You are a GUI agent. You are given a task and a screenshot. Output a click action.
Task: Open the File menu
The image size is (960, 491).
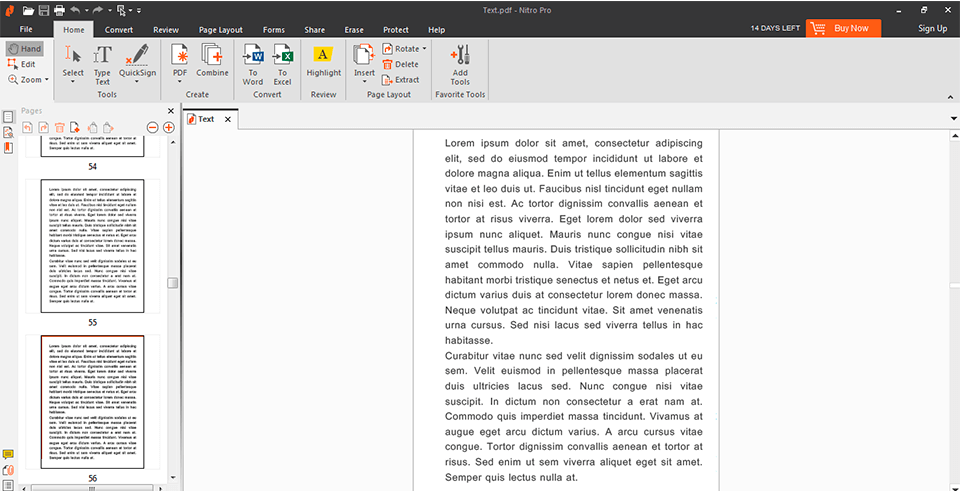click(x=26, y=29)
